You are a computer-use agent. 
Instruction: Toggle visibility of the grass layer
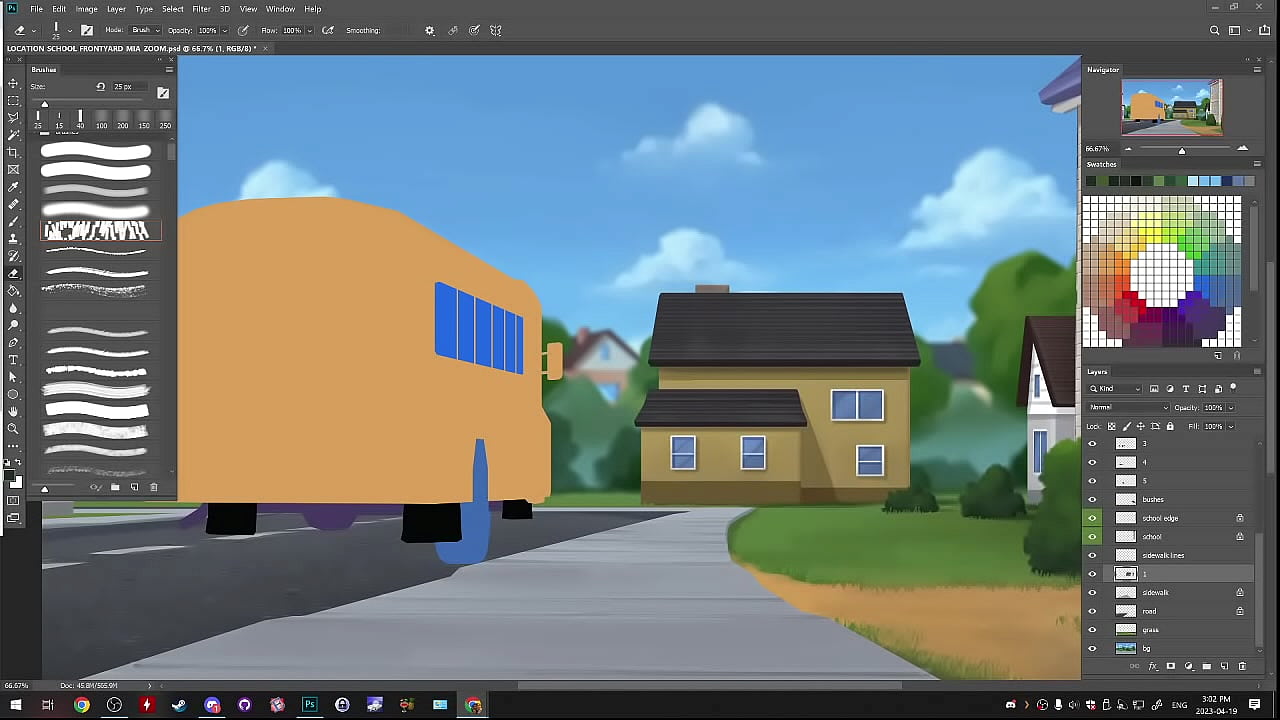coord(1092,629)
